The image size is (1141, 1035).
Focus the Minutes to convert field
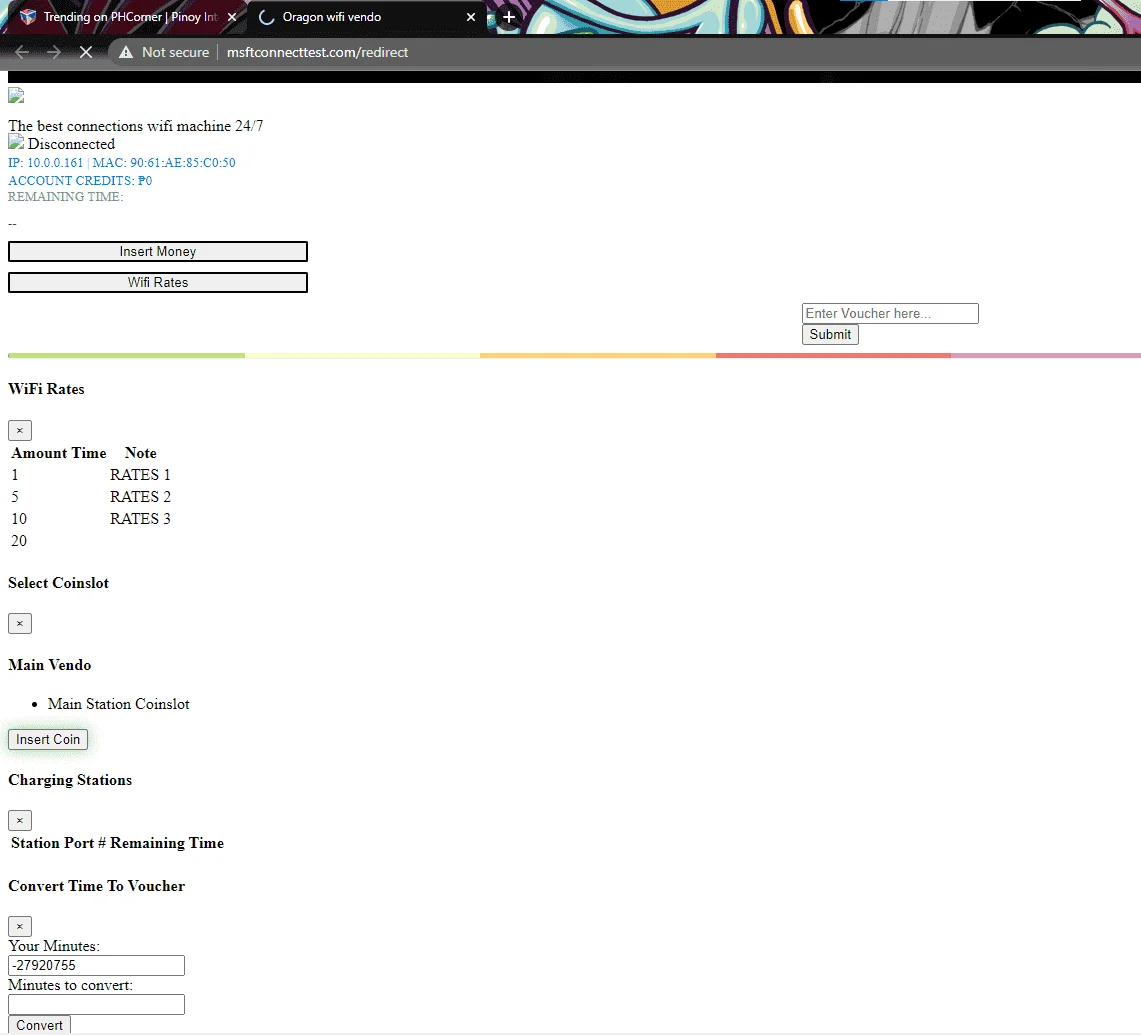point(96,1004)
